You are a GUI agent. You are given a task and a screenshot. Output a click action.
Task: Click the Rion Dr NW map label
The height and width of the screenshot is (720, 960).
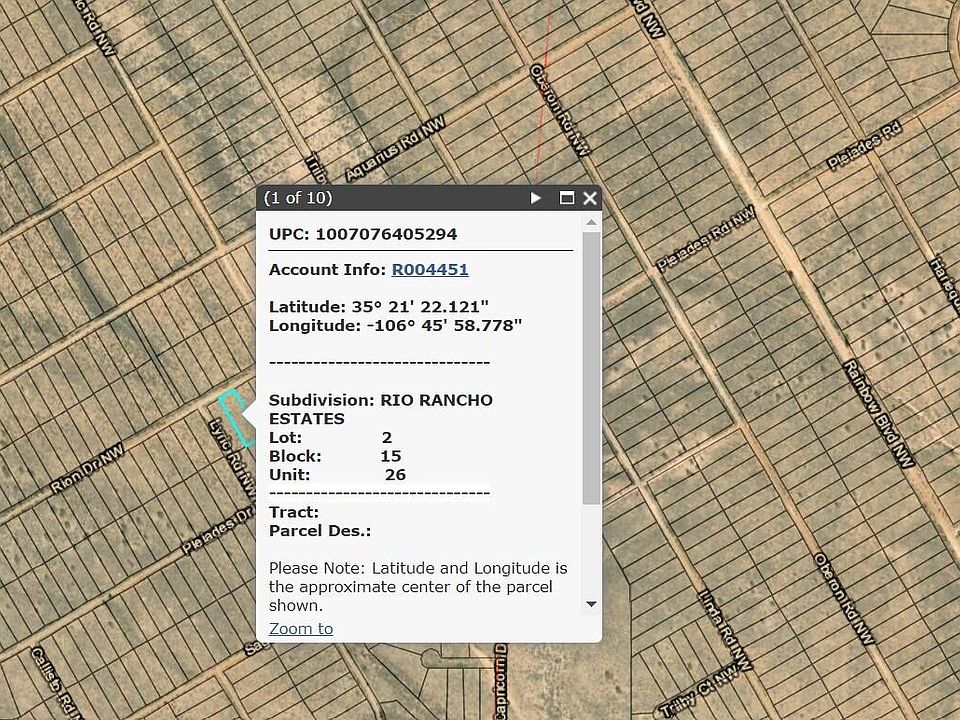pos(88,468)
